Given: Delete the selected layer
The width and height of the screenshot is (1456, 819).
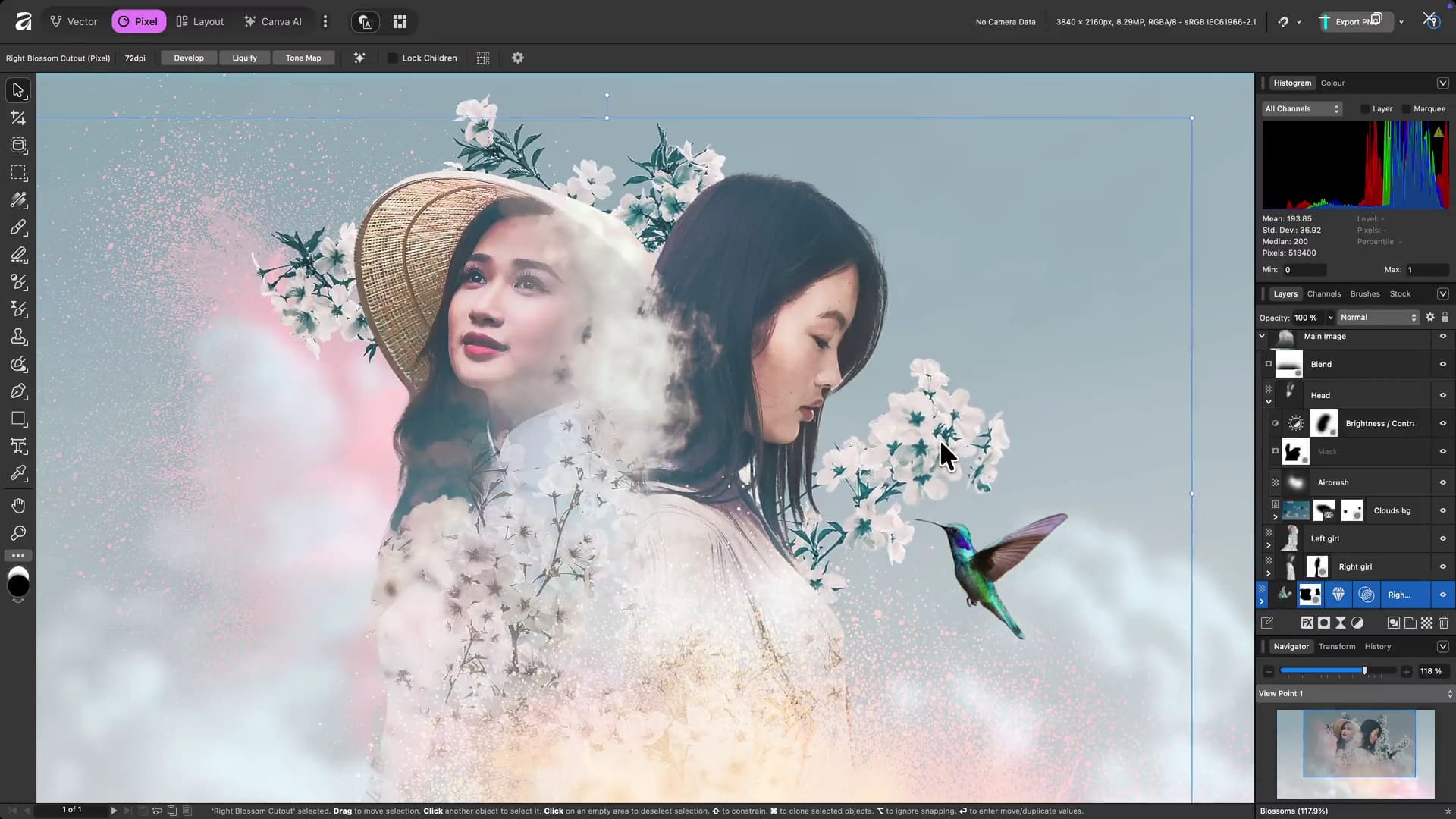Looking at the screenshot, I should [x=1443, y=622].
